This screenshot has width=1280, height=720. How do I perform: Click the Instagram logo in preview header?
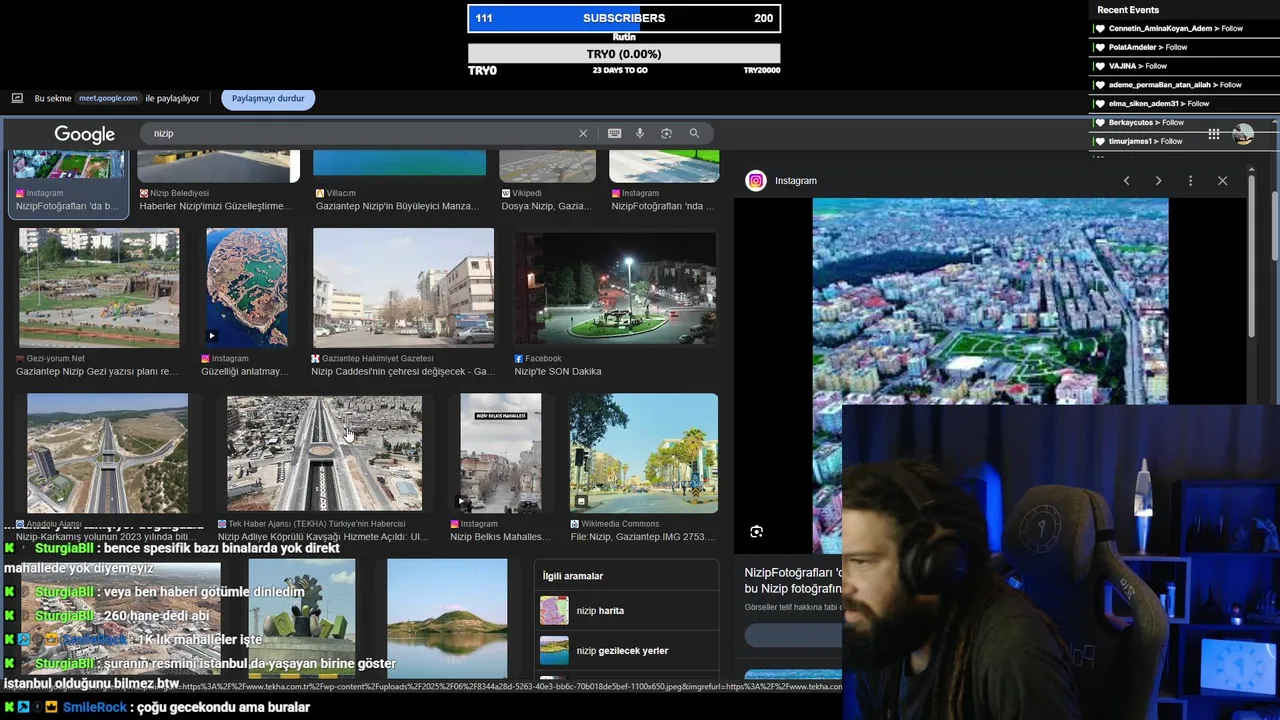(756, 181)
